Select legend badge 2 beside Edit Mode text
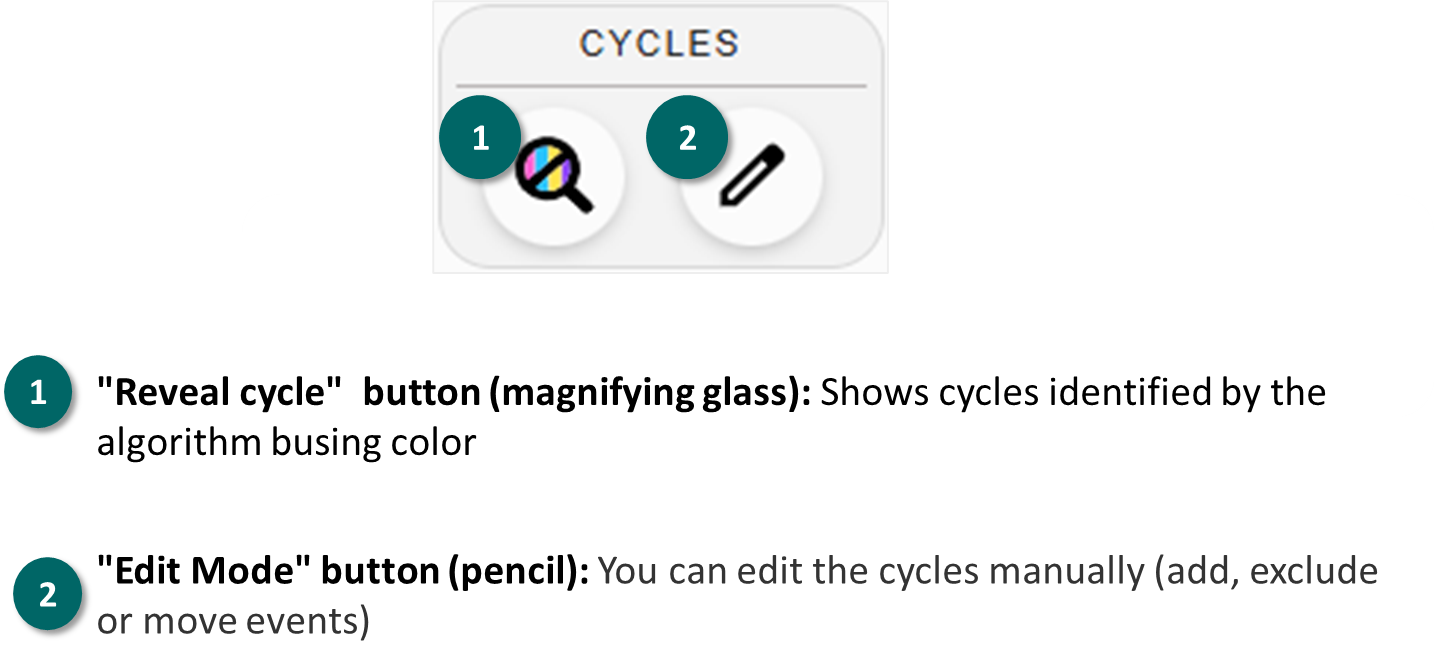The image size is (1434, 670). tap(47, 596)
